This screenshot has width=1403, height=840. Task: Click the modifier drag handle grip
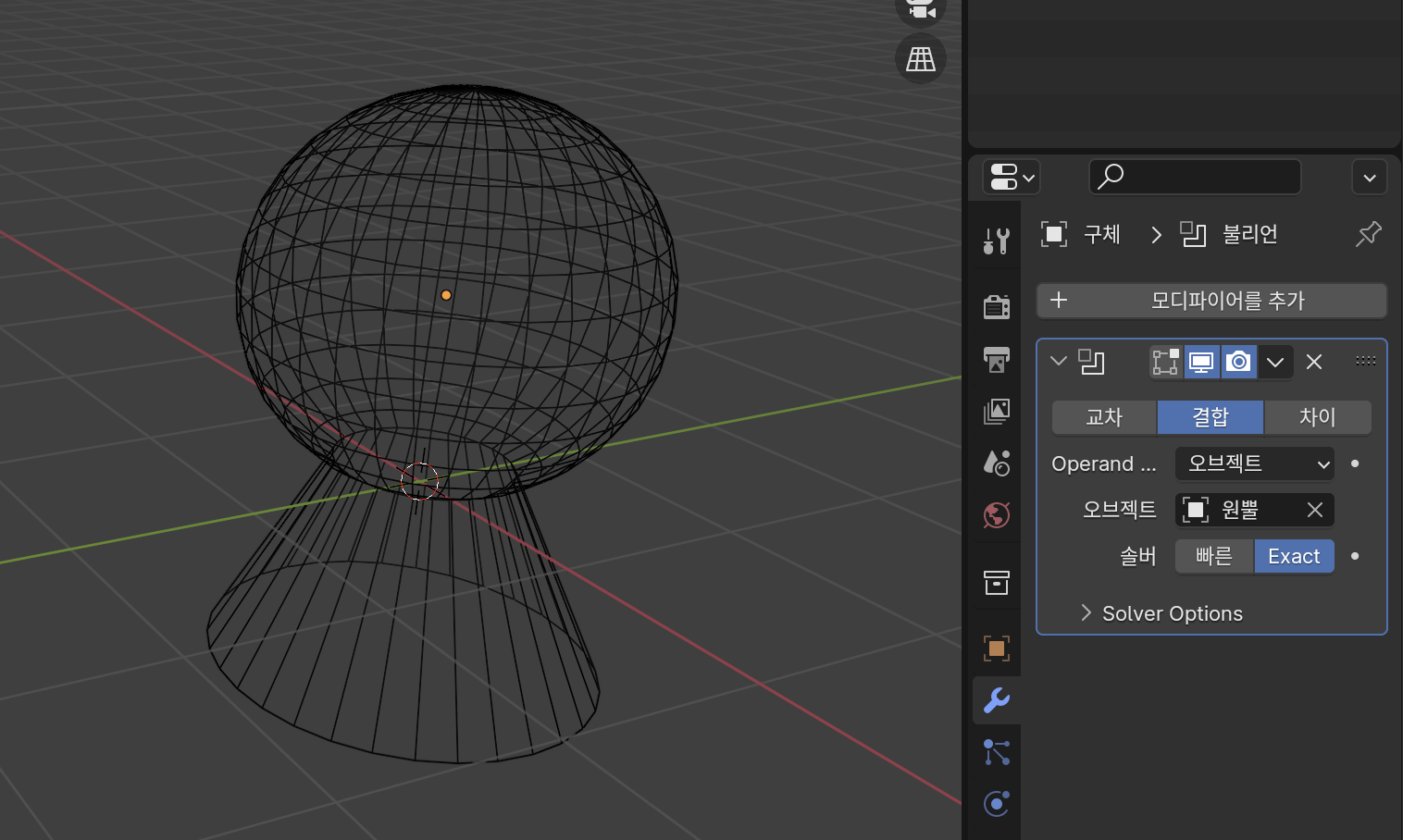[x=1366, y=361]
